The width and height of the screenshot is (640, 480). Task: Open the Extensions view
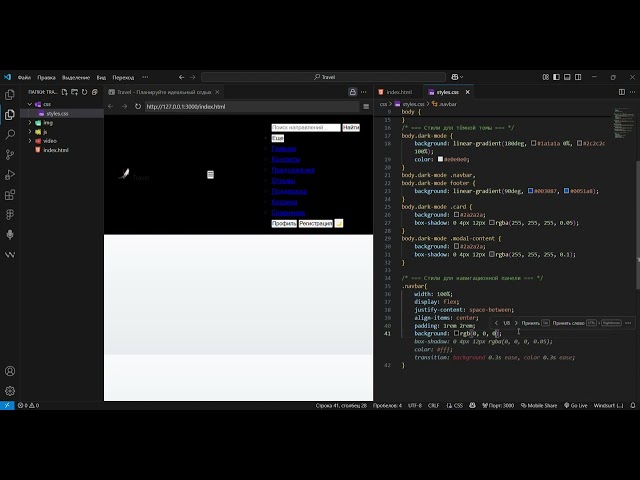point(10,194)
